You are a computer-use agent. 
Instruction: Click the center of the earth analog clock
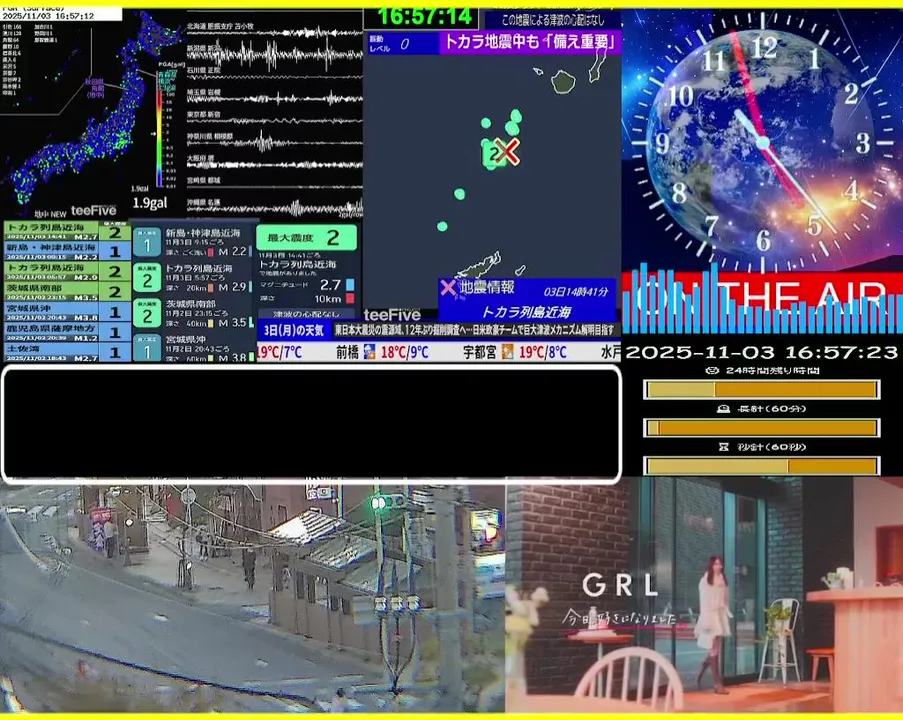coord(763,142)
